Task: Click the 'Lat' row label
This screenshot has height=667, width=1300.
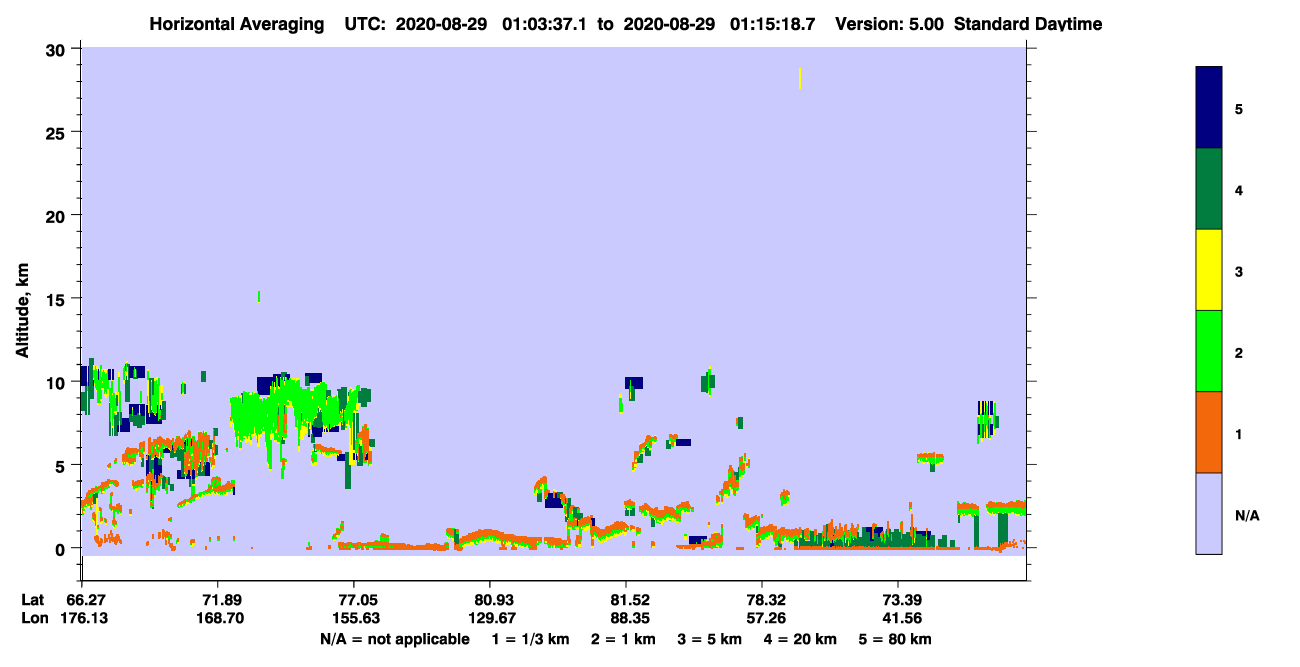Action: 33,600
